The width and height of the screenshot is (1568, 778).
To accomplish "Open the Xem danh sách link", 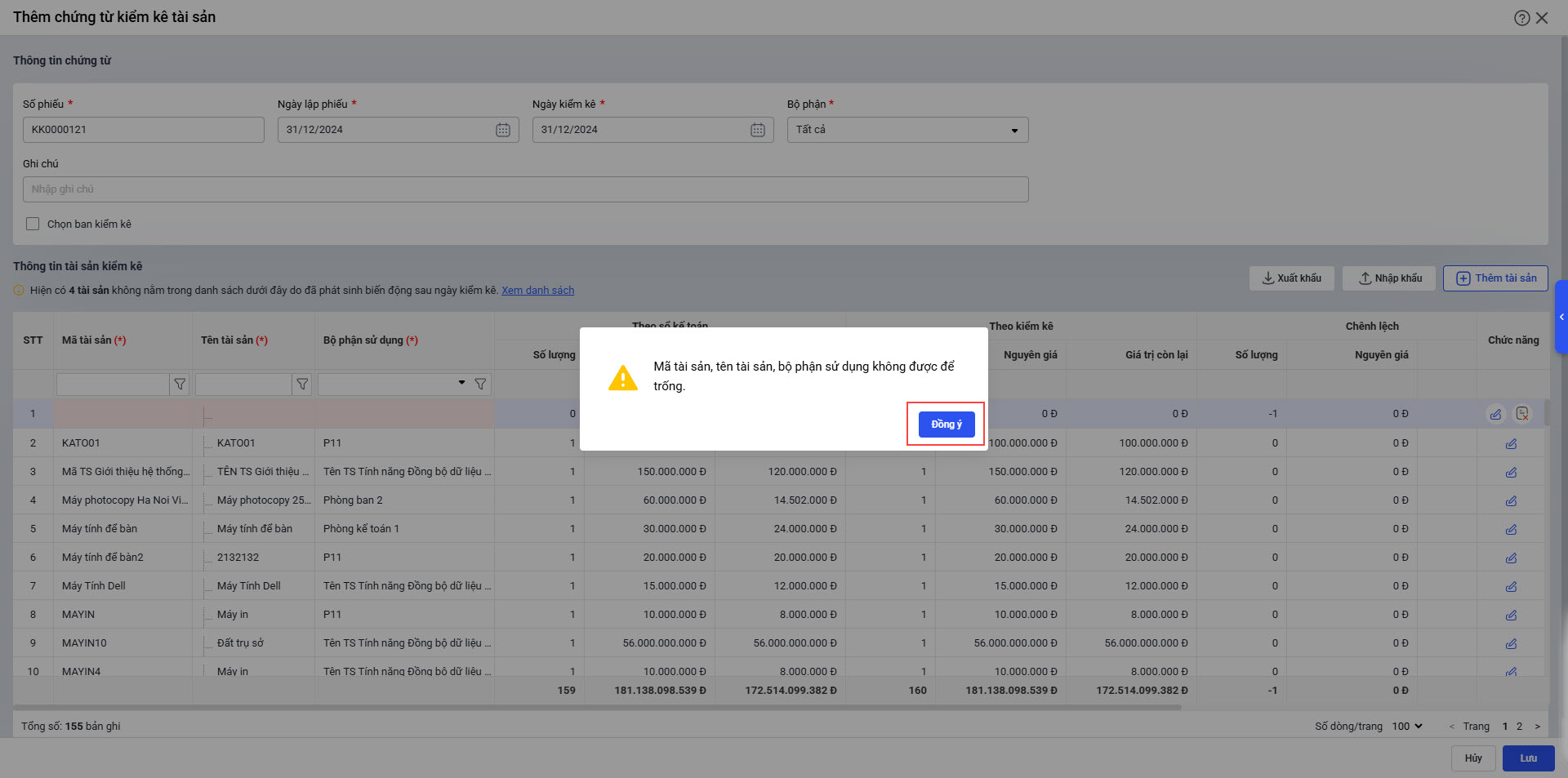I will [537, 290].
